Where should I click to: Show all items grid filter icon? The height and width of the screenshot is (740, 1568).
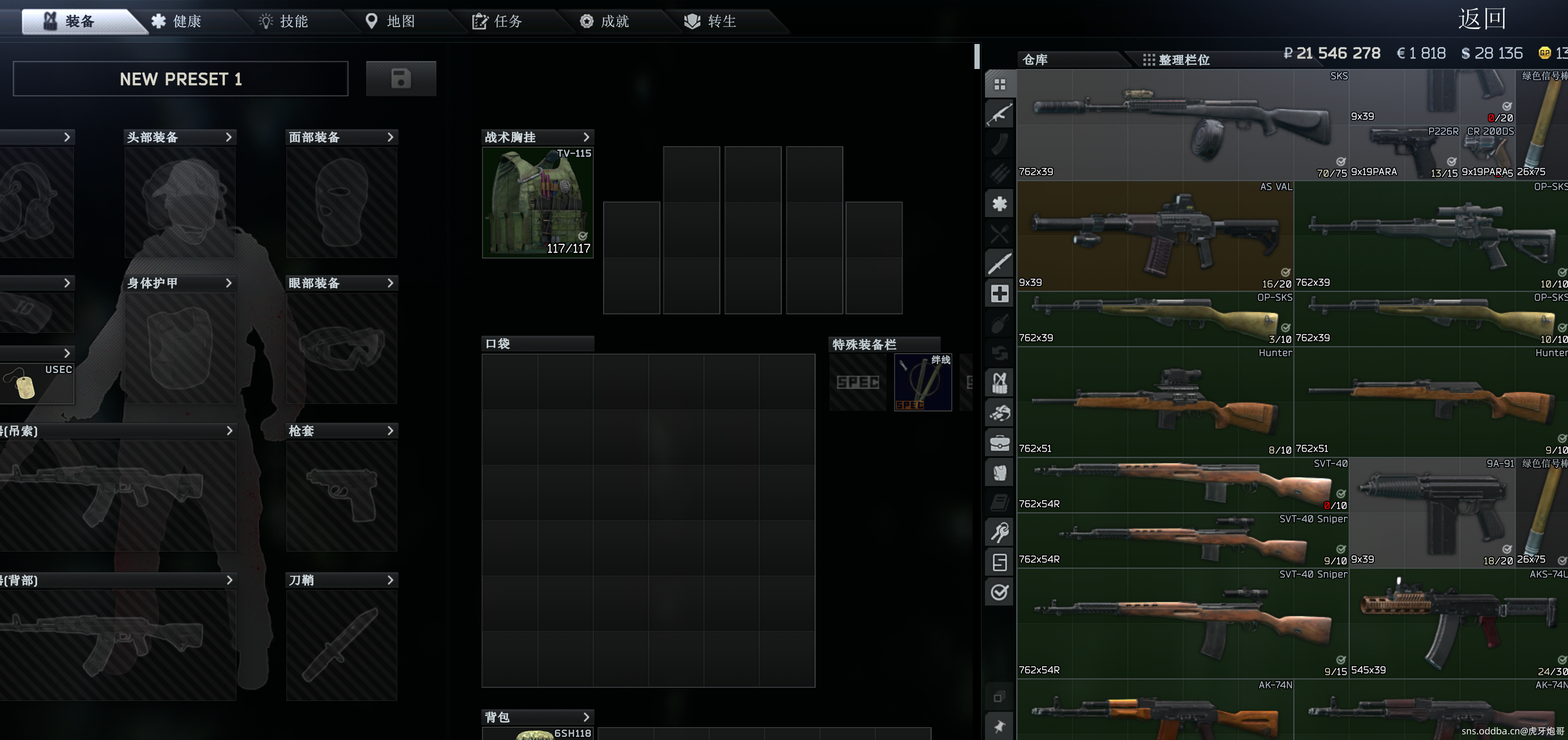[x=999, y=84]
